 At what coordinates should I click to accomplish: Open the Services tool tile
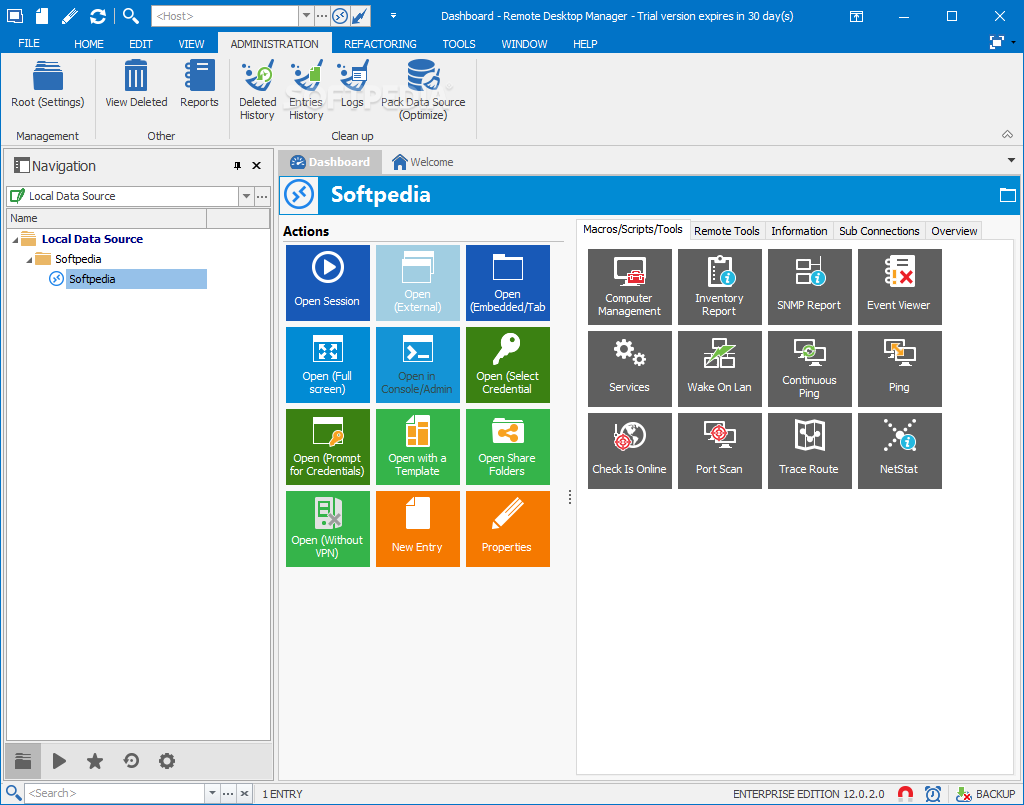630,369
